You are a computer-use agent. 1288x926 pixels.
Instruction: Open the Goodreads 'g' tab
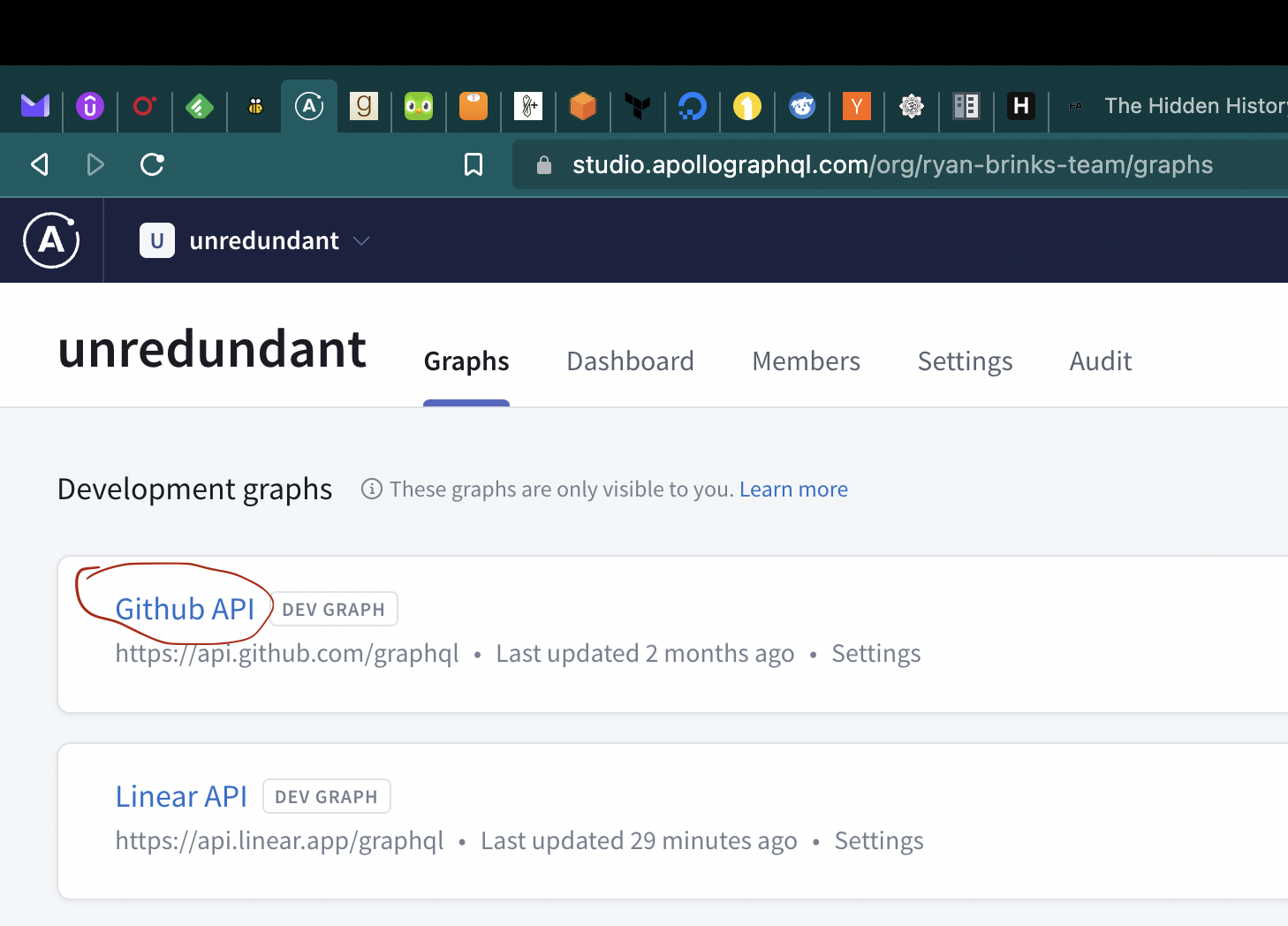[364, 106]
